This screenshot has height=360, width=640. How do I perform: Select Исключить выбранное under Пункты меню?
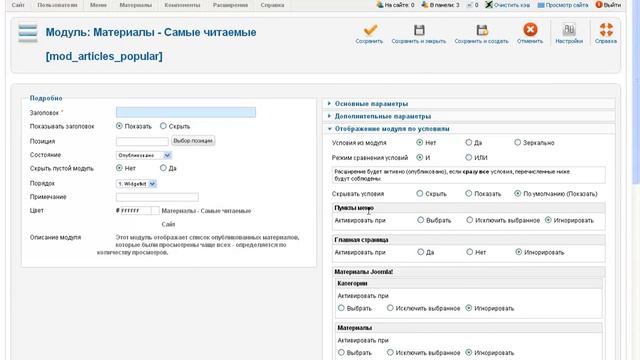click(469, 220)
